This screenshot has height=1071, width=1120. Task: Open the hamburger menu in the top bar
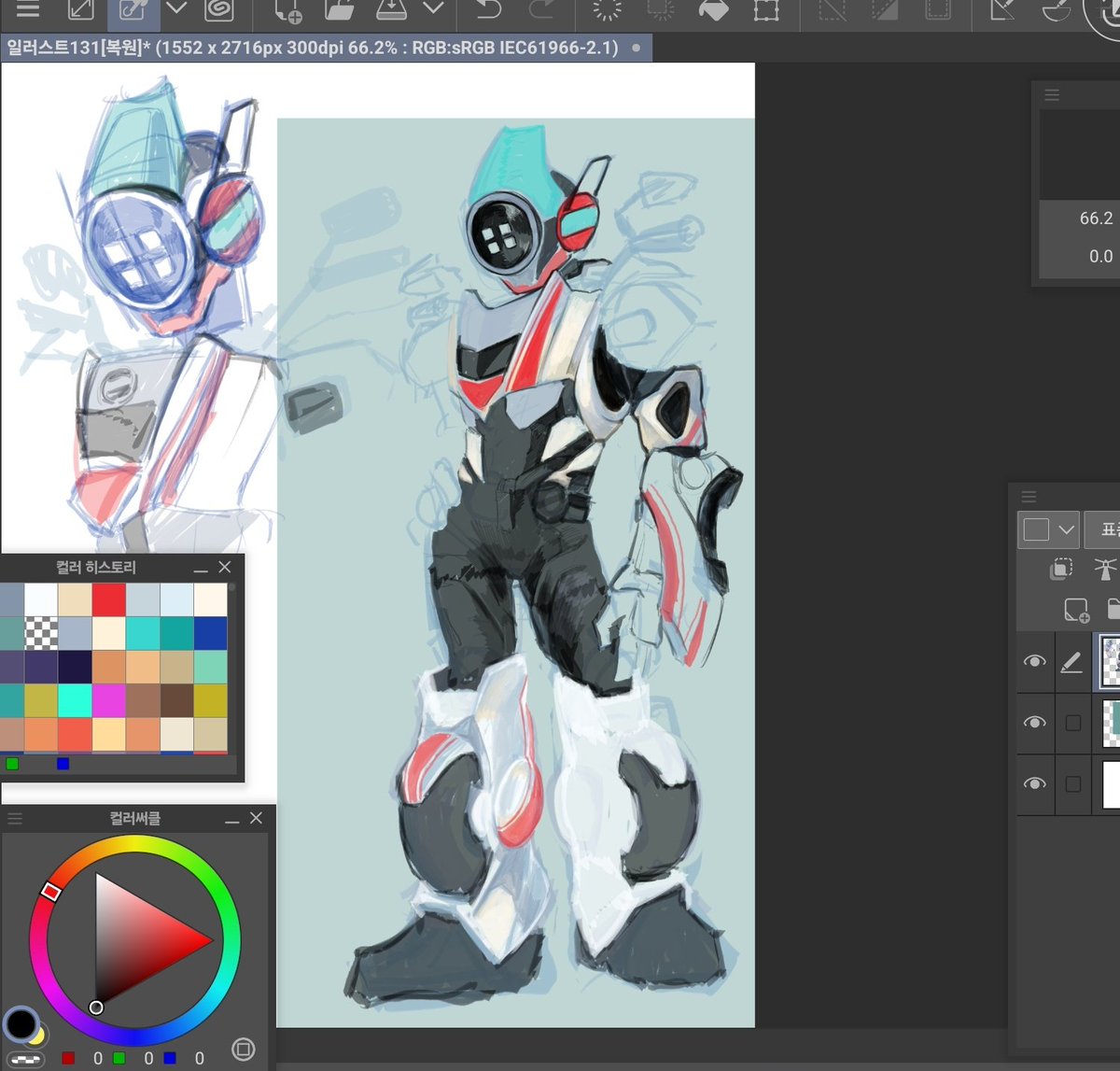[x=28, y=9]
